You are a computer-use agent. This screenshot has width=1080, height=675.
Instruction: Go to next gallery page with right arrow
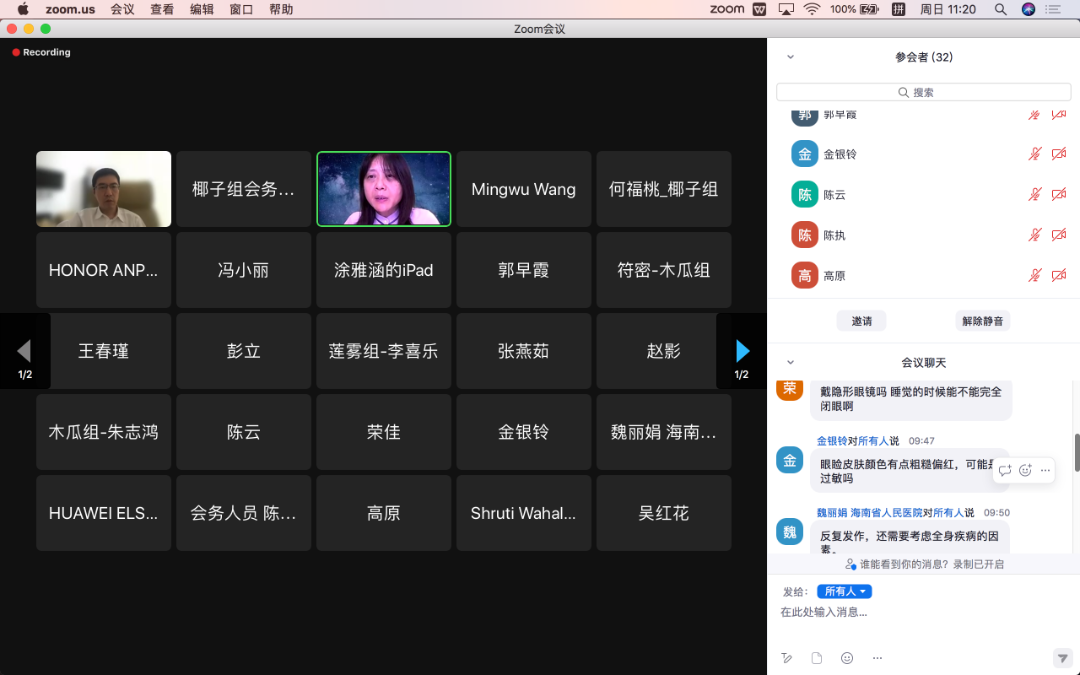pyautogui.click(x=742, y=351)
